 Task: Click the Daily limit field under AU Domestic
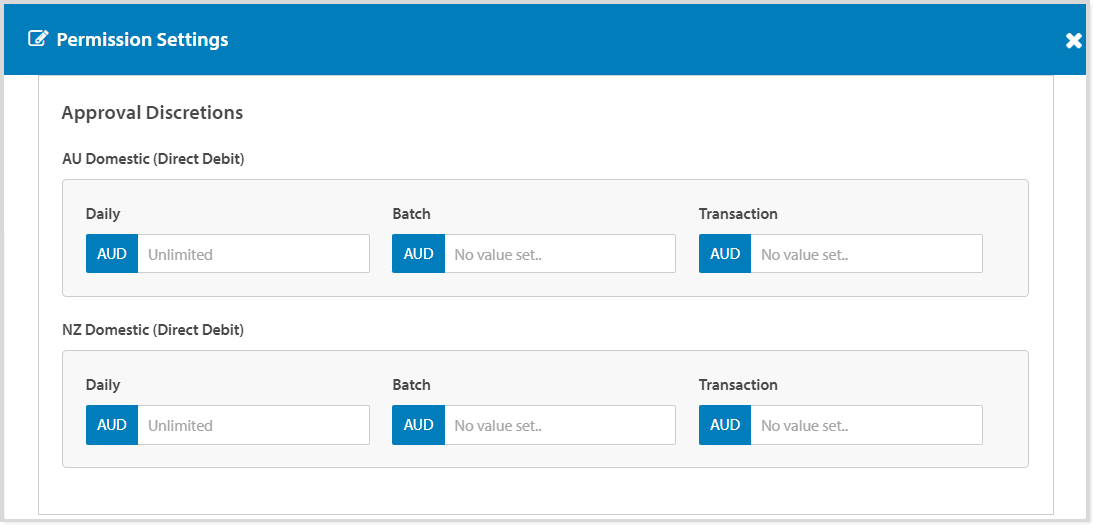click(x=253, y=254)
